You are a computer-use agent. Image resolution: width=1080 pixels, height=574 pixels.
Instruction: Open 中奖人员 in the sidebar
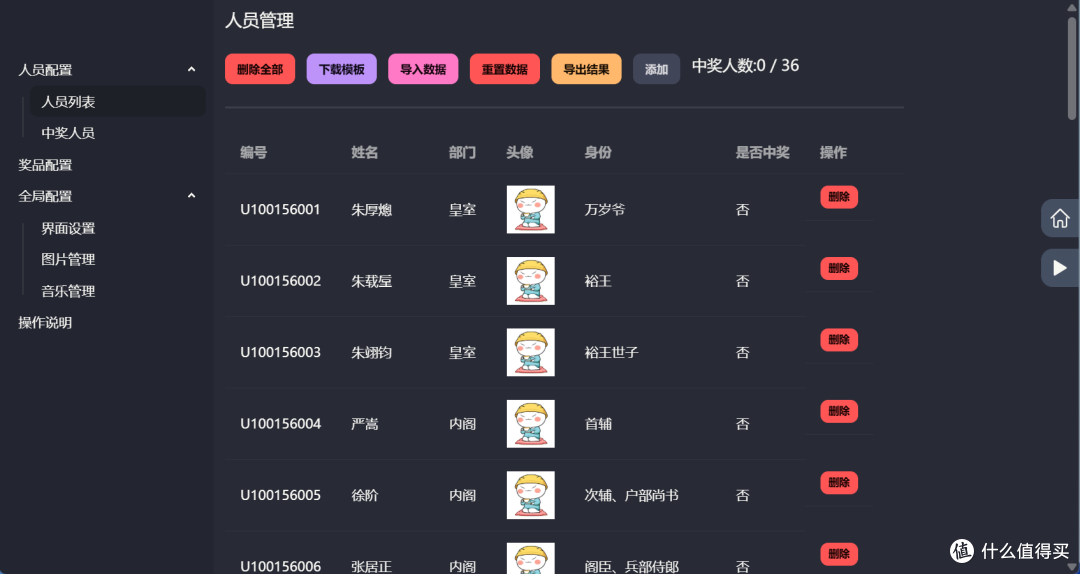[68, 133]
